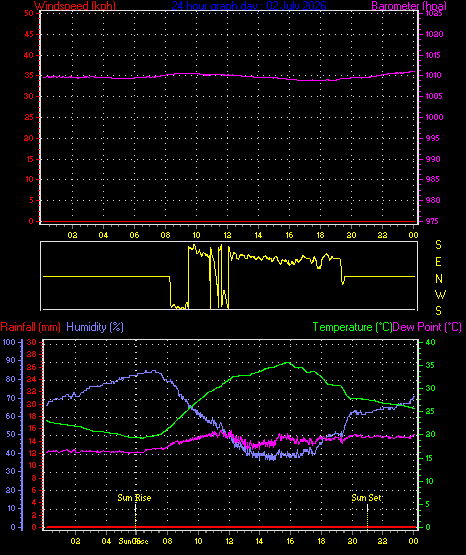Image resolution: width=466 pixels, height=555 pixels.
Task: Click the 15 value on the windspeed axis
Action: tap(29, 159)
